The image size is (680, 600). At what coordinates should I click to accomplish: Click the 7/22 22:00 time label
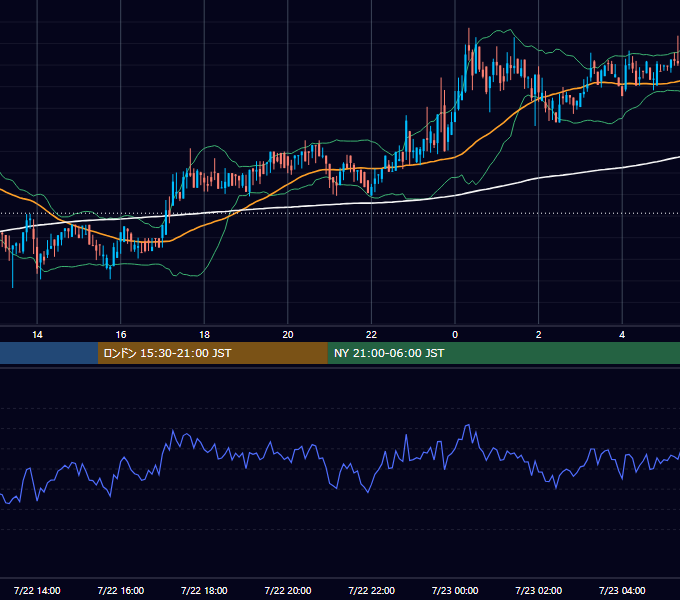(x=372, y=590)
